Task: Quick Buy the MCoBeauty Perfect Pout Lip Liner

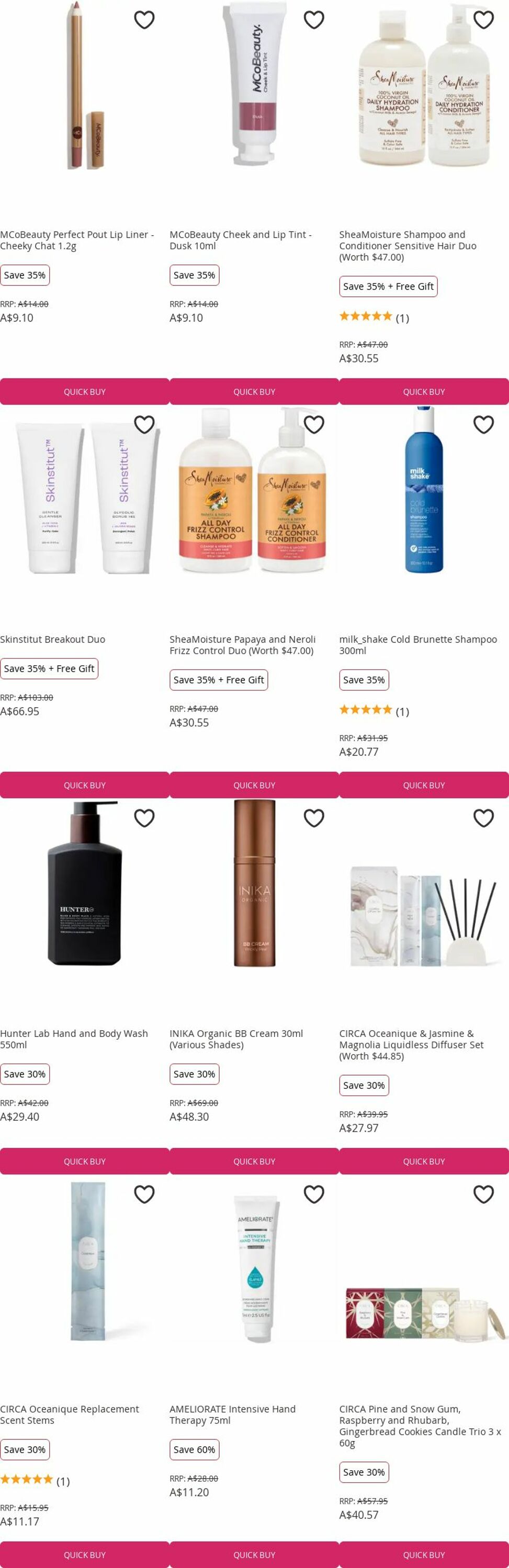Action: point(85,392)
